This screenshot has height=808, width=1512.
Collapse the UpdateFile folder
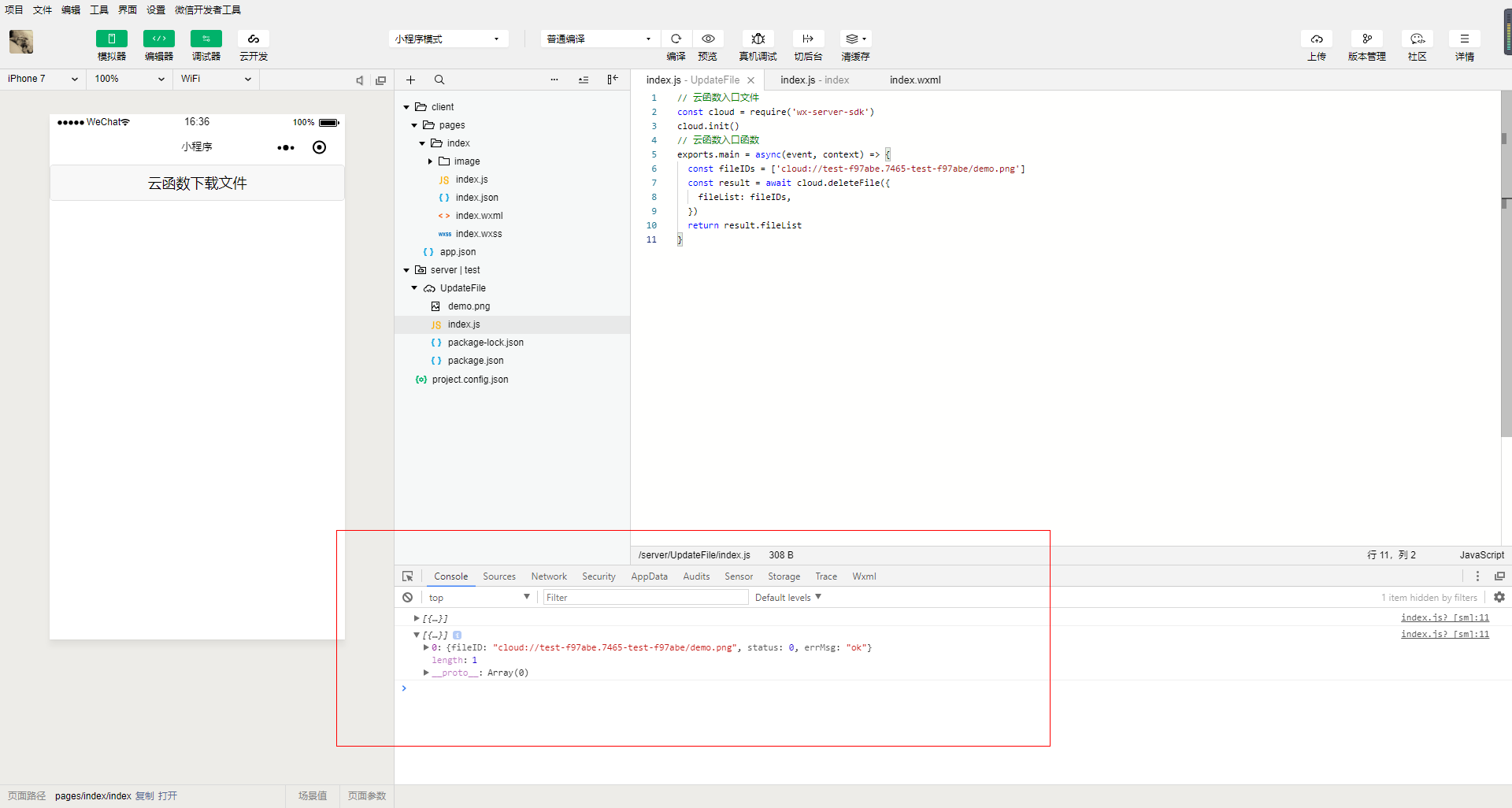[x=414, y=288]
